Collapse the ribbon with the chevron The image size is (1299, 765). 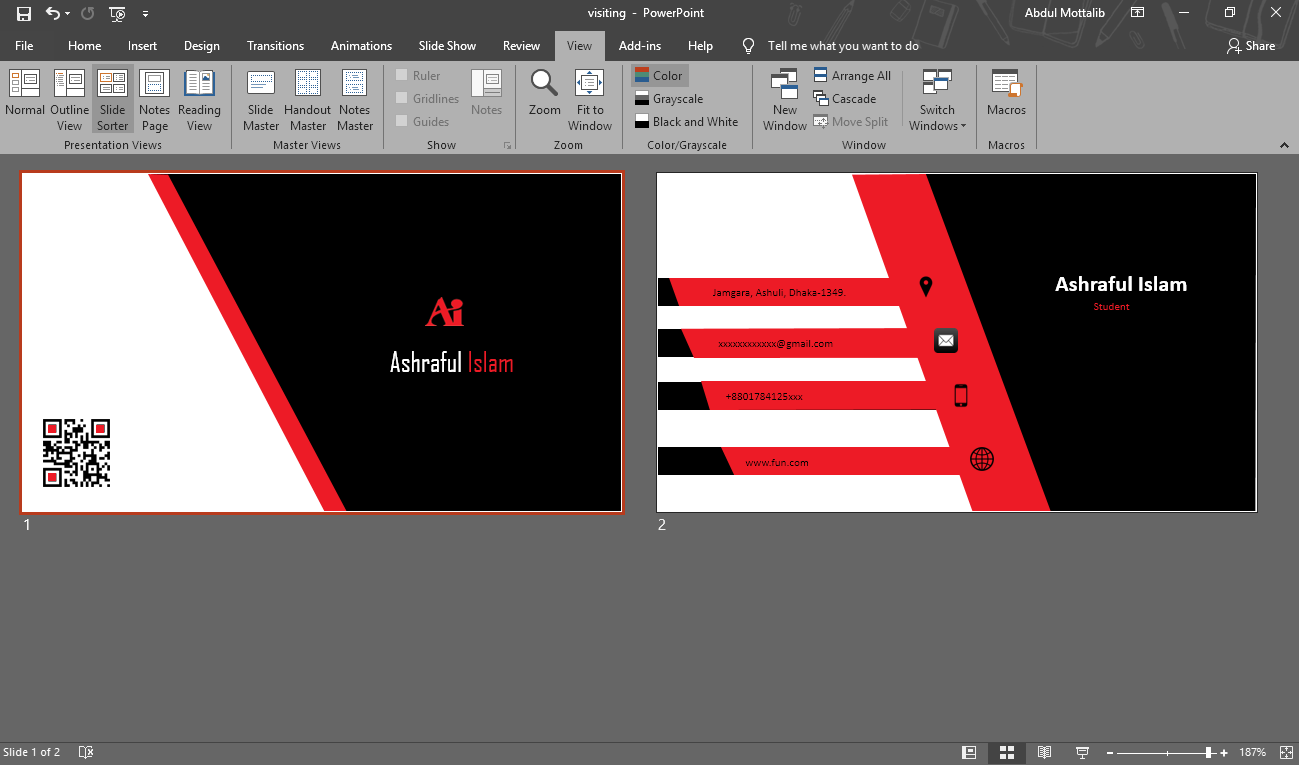(1284, 145)
